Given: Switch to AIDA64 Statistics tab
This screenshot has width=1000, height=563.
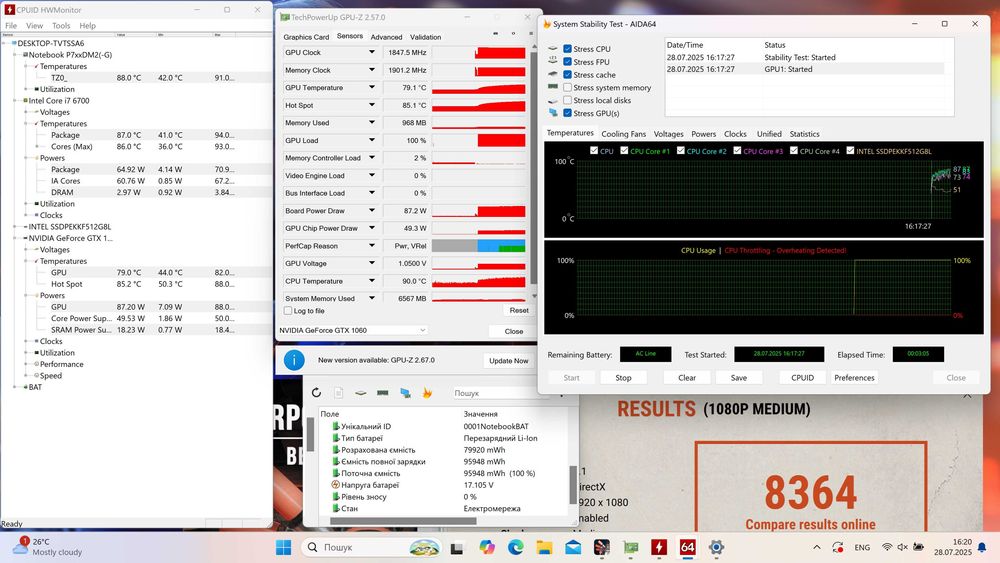Looking at the screenshot, I should tap(804, 134).
